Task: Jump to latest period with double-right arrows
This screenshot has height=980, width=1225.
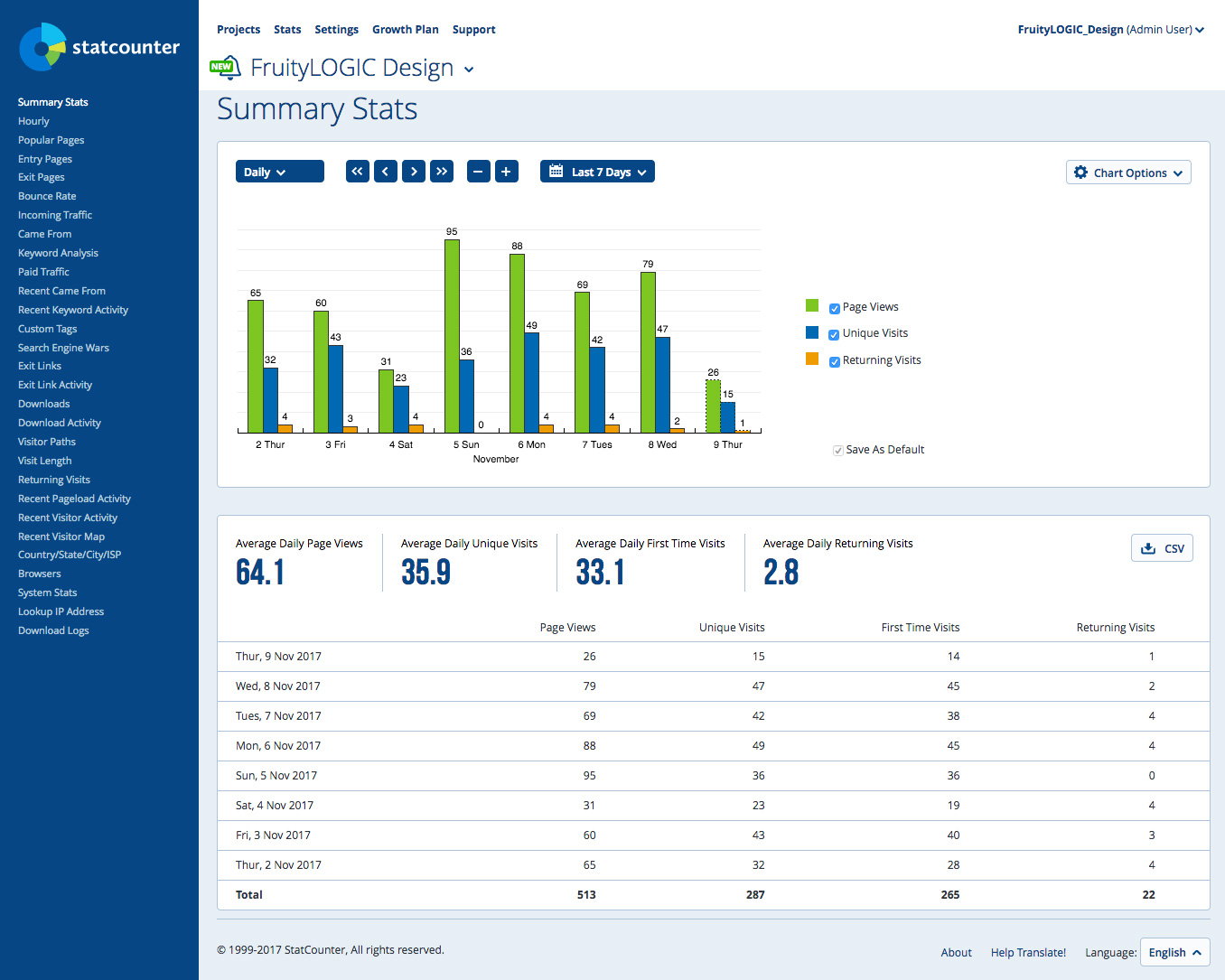Action: pyautogui.click(x=442, y=172)
